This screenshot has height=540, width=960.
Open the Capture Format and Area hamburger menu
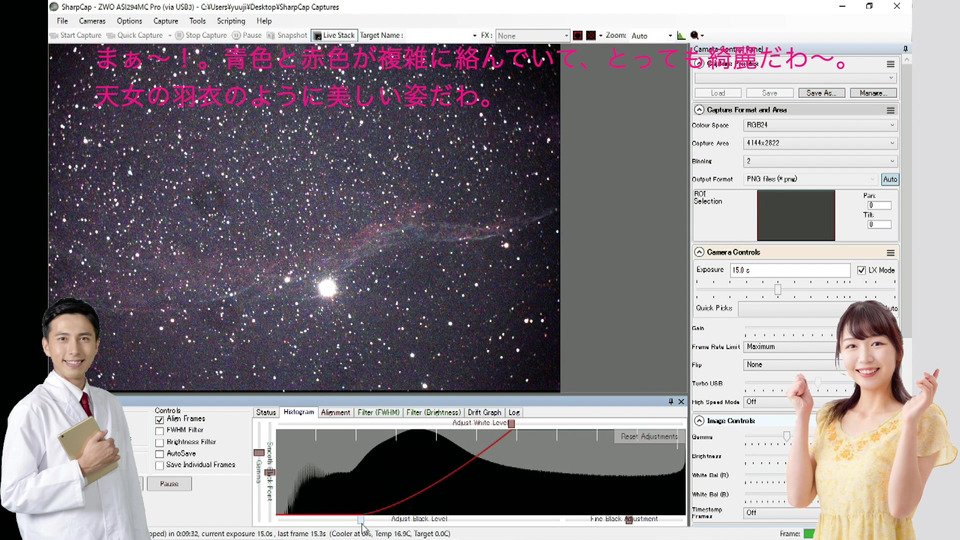pyautogui.click(x=890, y=110)
